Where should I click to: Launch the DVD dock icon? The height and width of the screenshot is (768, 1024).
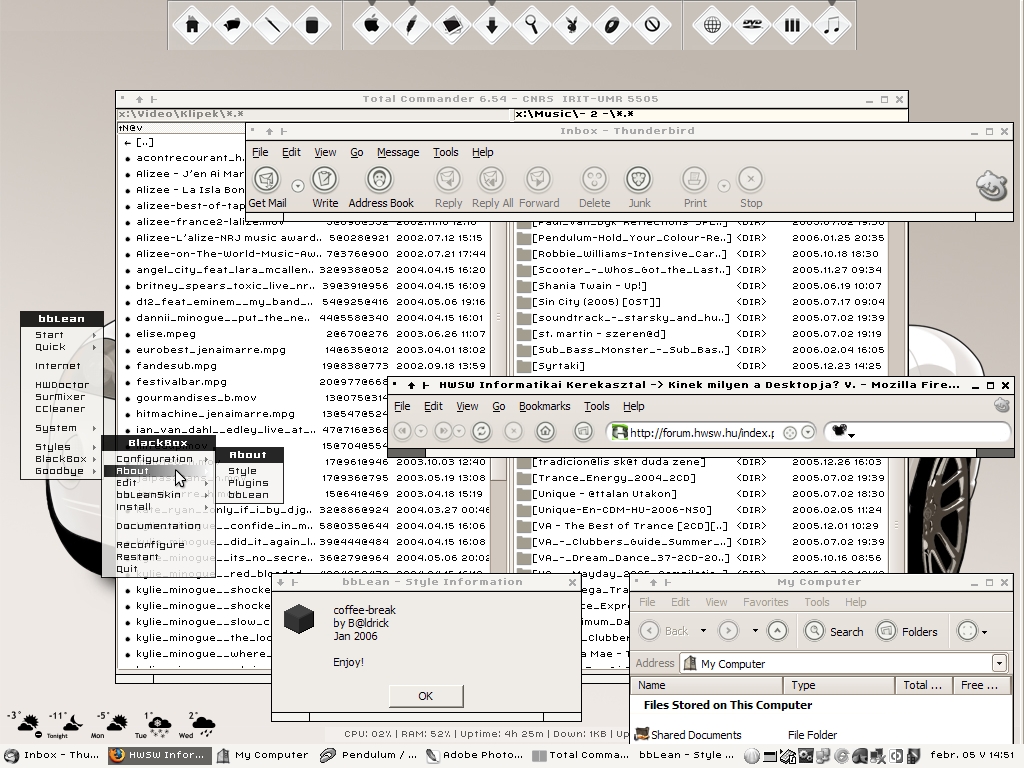click(752, 25)
